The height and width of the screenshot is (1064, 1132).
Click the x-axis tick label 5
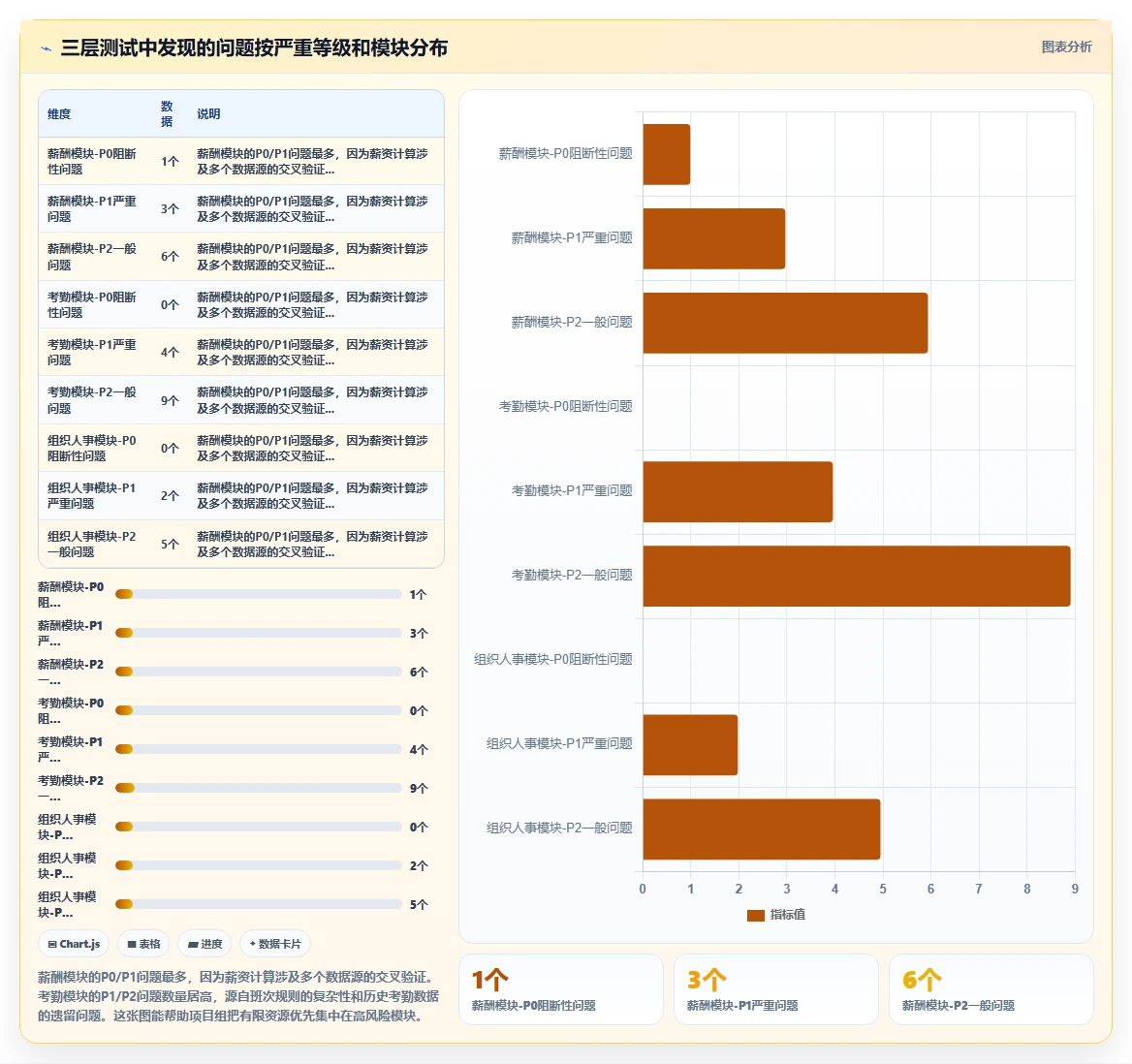pos(883,890)
